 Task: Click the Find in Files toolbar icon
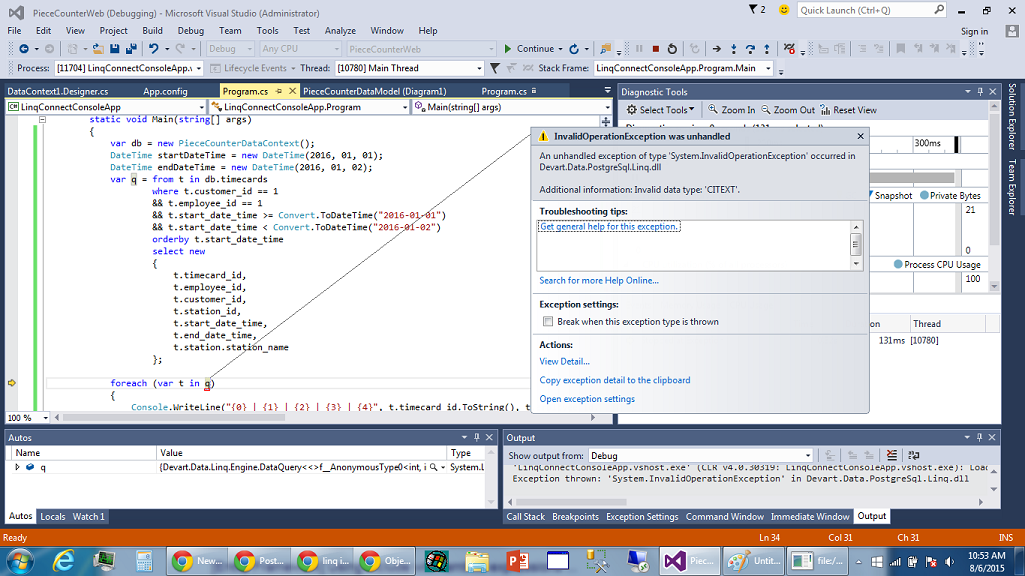(606, 49)
